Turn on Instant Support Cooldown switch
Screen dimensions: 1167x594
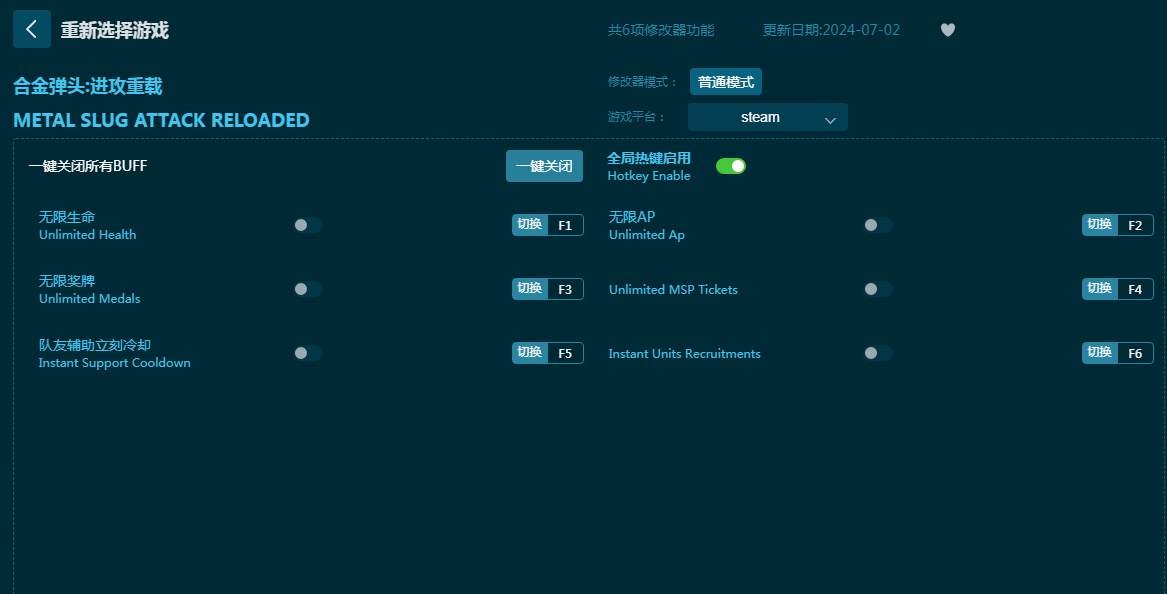click(x=307, y=353)
